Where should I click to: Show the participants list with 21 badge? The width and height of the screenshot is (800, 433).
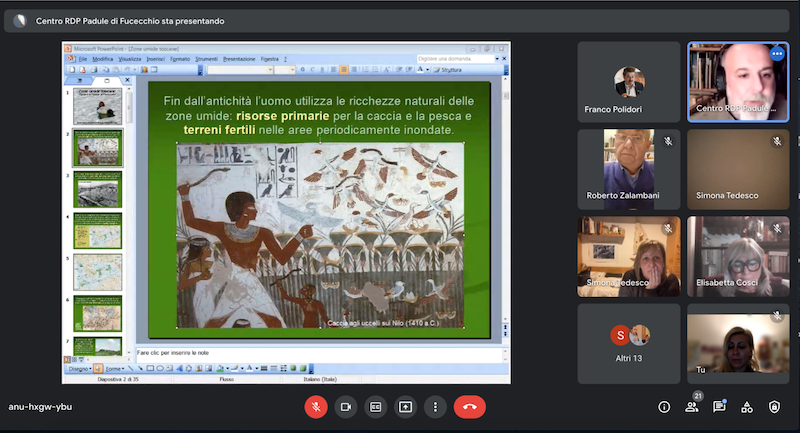(x=691, y=407)
